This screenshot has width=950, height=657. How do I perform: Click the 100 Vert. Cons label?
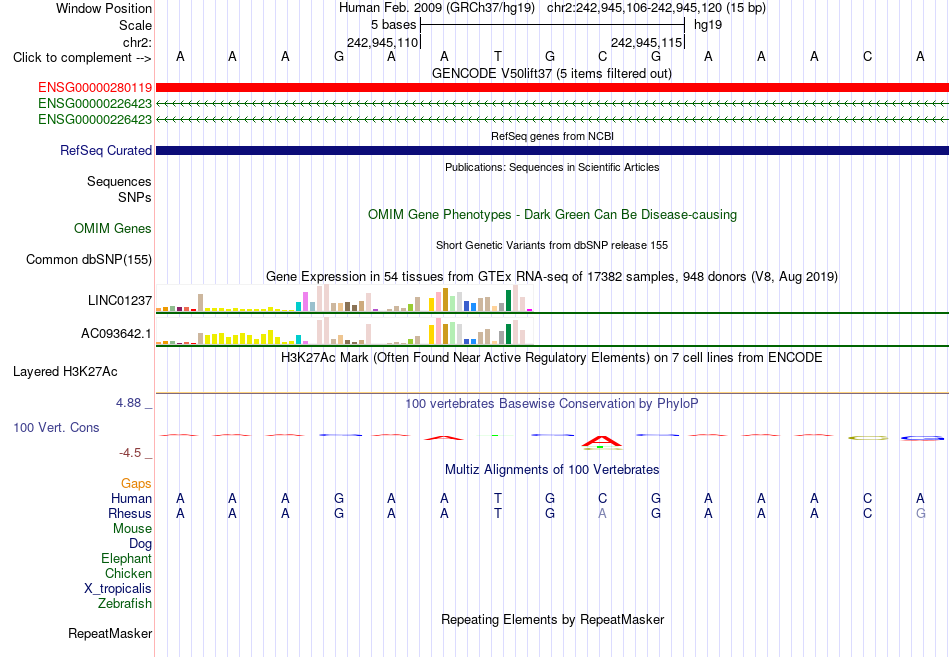point(56,428)
